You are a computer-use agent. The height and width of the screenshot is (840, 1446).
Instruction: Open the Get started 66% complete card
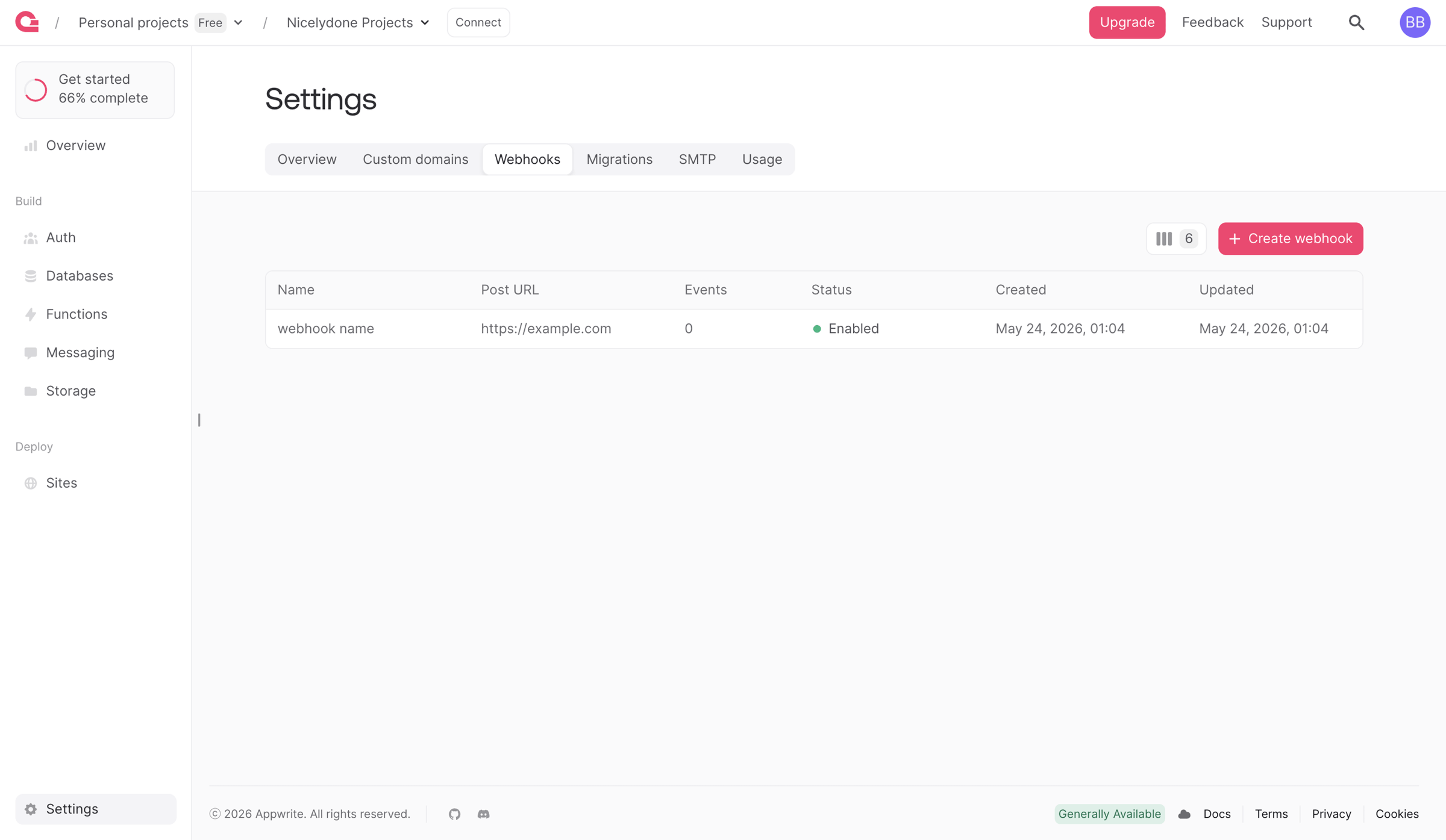point(95,90)
